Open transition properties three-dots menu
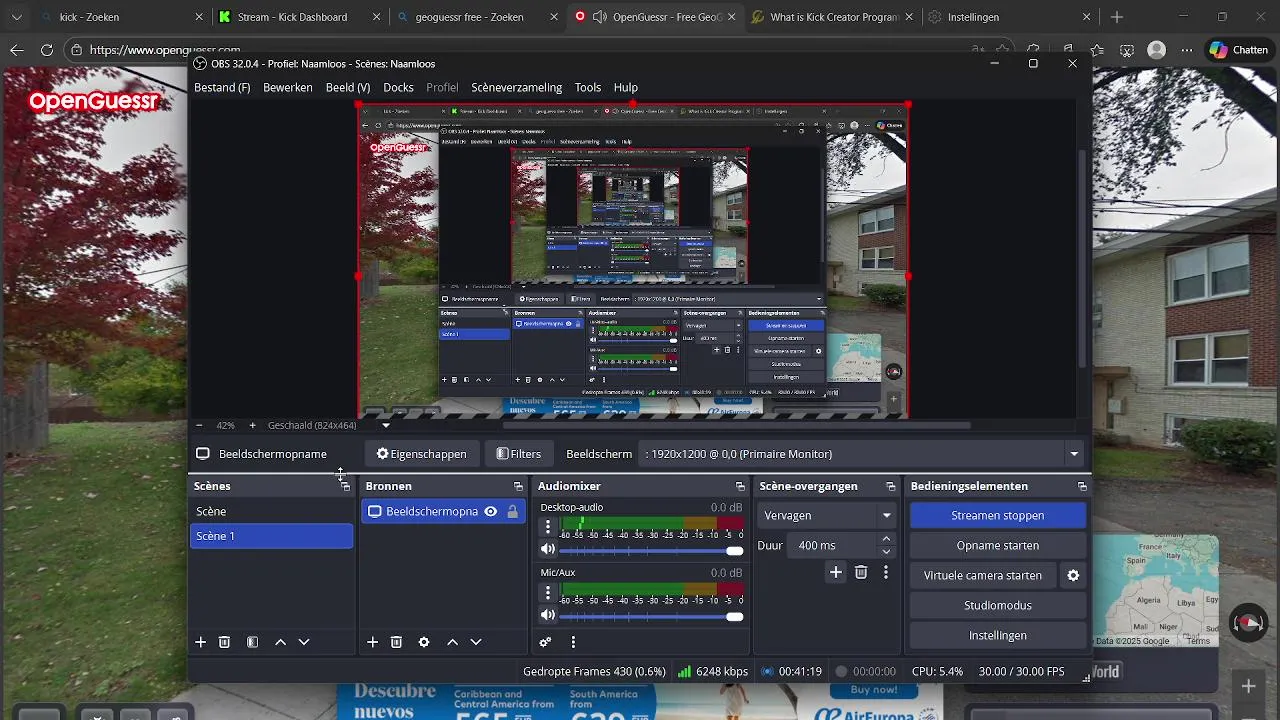Viewport: 1280px width, 720px height. click(x=885, y=572)
